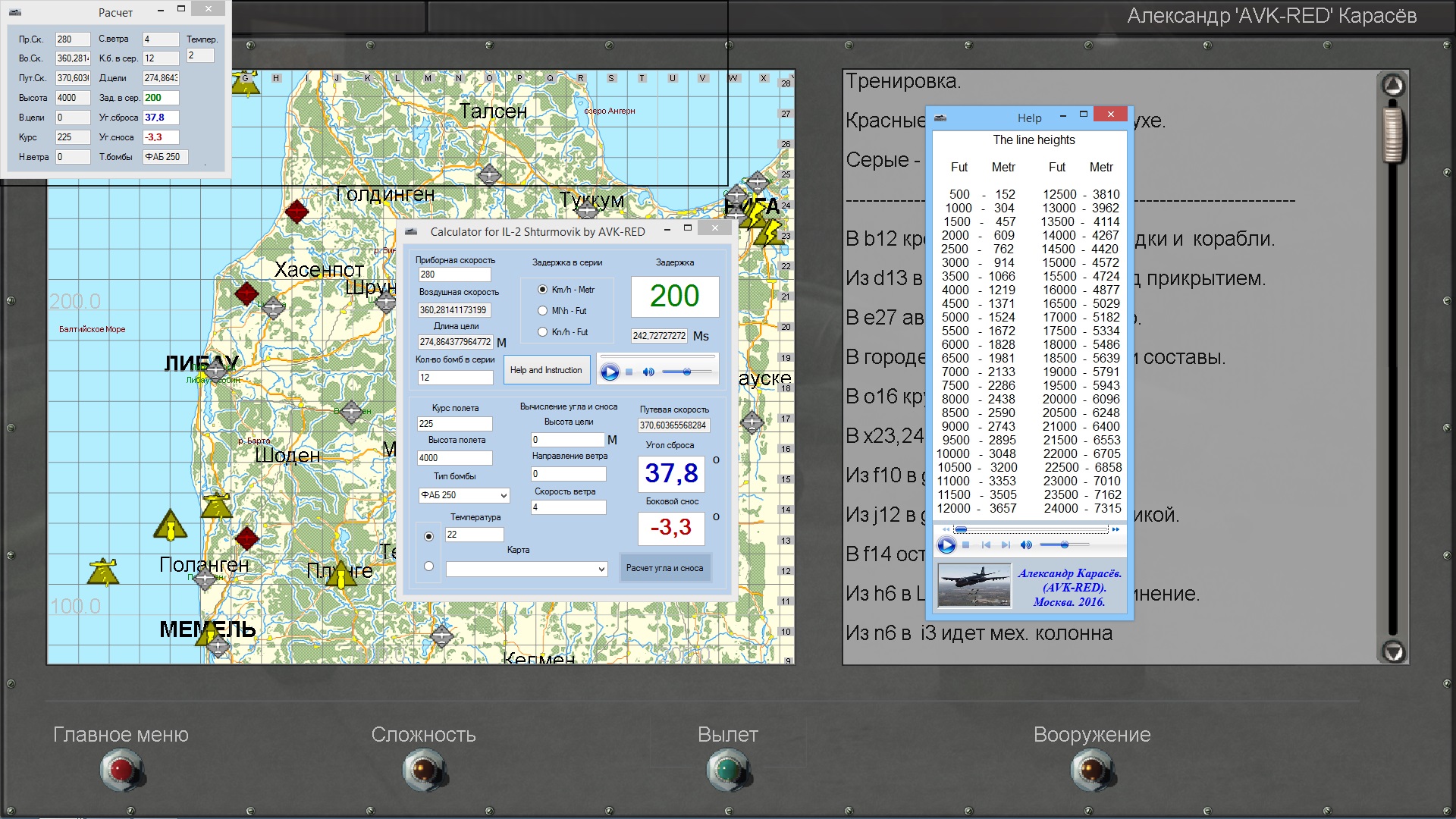1456x819 pixels.
Task: Click the red diamond marker near Голдинген
Action: [x=297, y=211]
